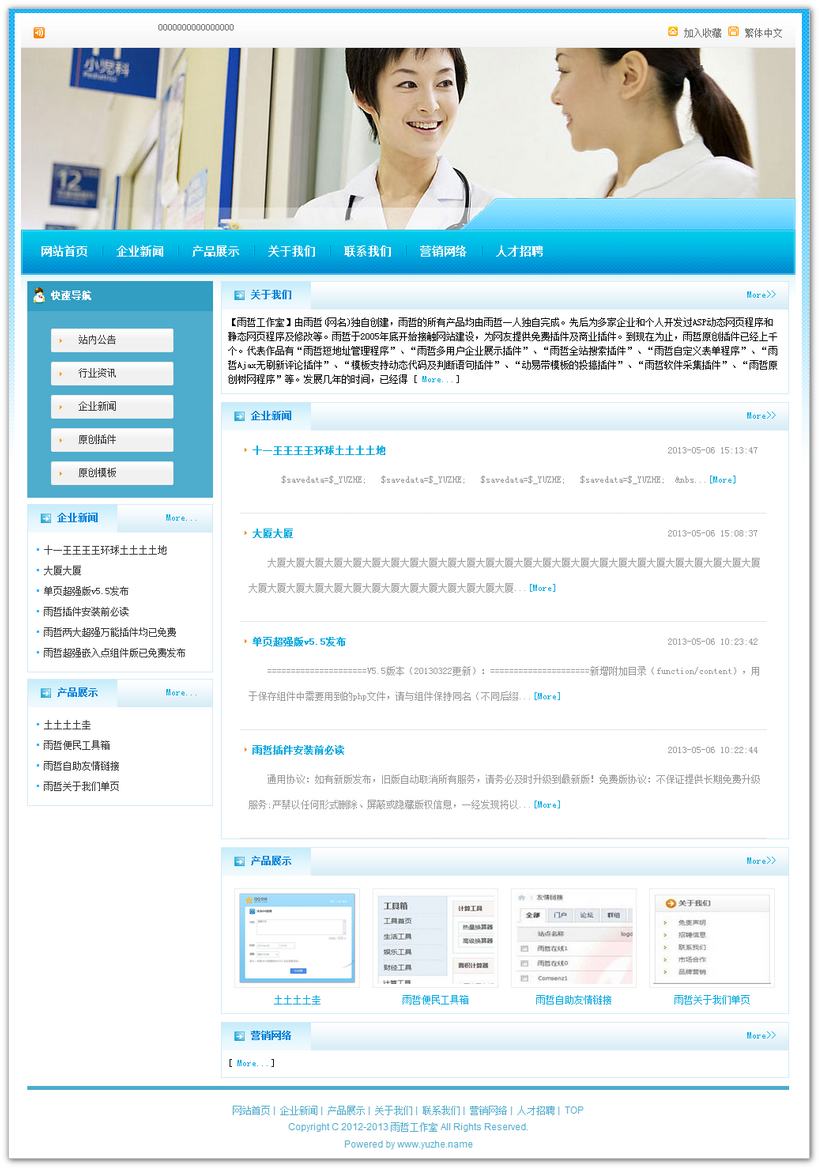Click More in the sidebar 产品展示 header
Viewport: 819px width, 1168px height.
(x=181, y=693)
